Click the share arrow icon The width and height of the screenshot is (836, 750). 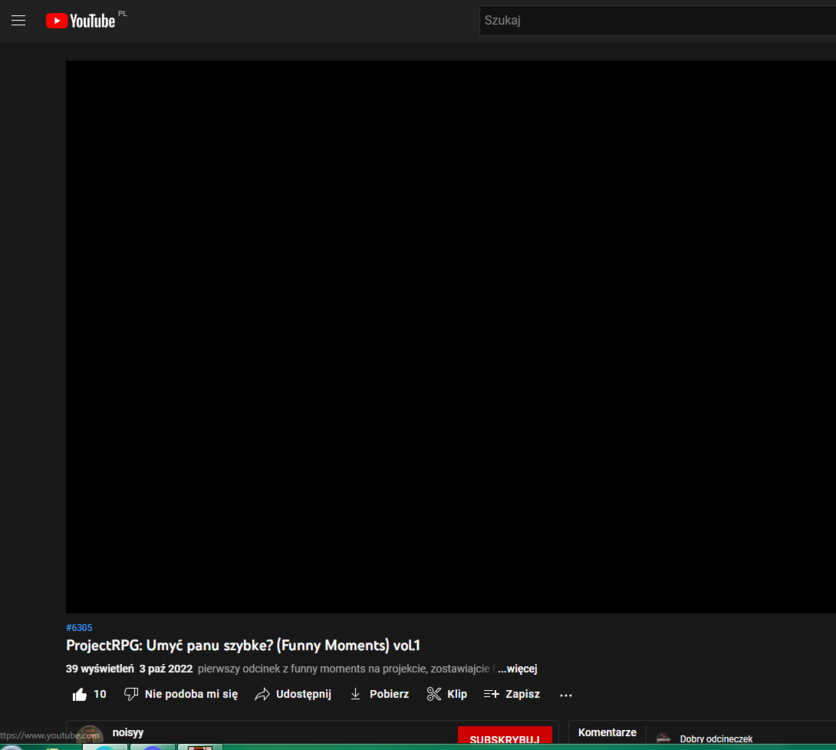pyautogui.click(x=262, y=694)
